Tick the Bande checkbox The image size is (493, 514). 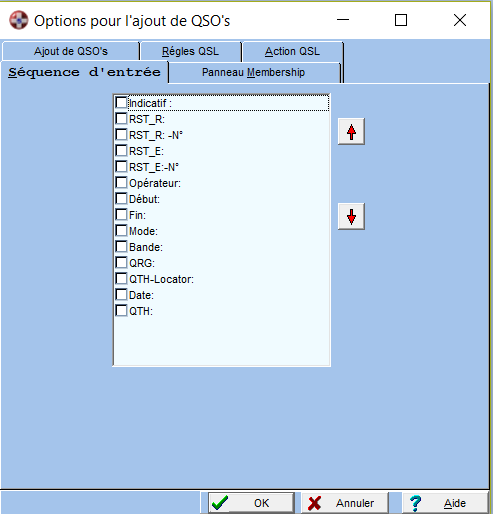point(121,247)
